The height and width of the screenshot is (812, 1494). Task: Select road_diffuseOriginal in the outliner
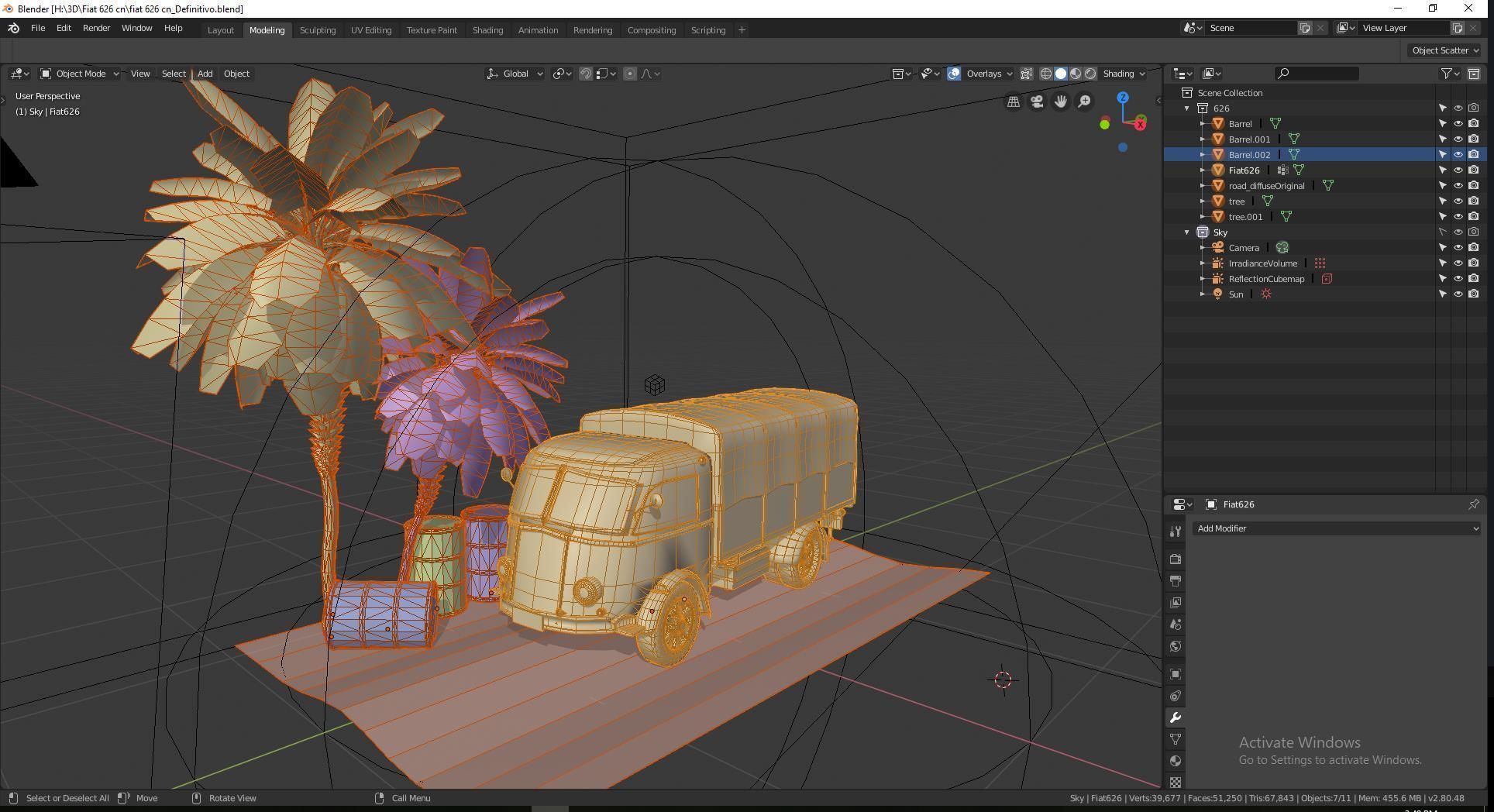click(1266, 186)
